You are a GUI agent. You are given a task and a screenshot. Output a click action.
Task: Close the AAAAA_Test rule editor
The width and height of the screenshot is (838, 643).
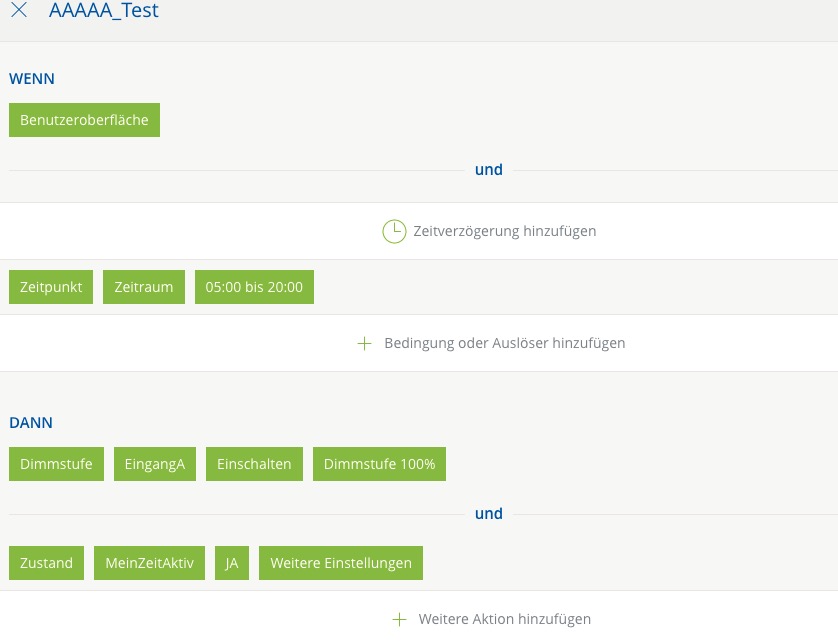click(x=19, y=12)
